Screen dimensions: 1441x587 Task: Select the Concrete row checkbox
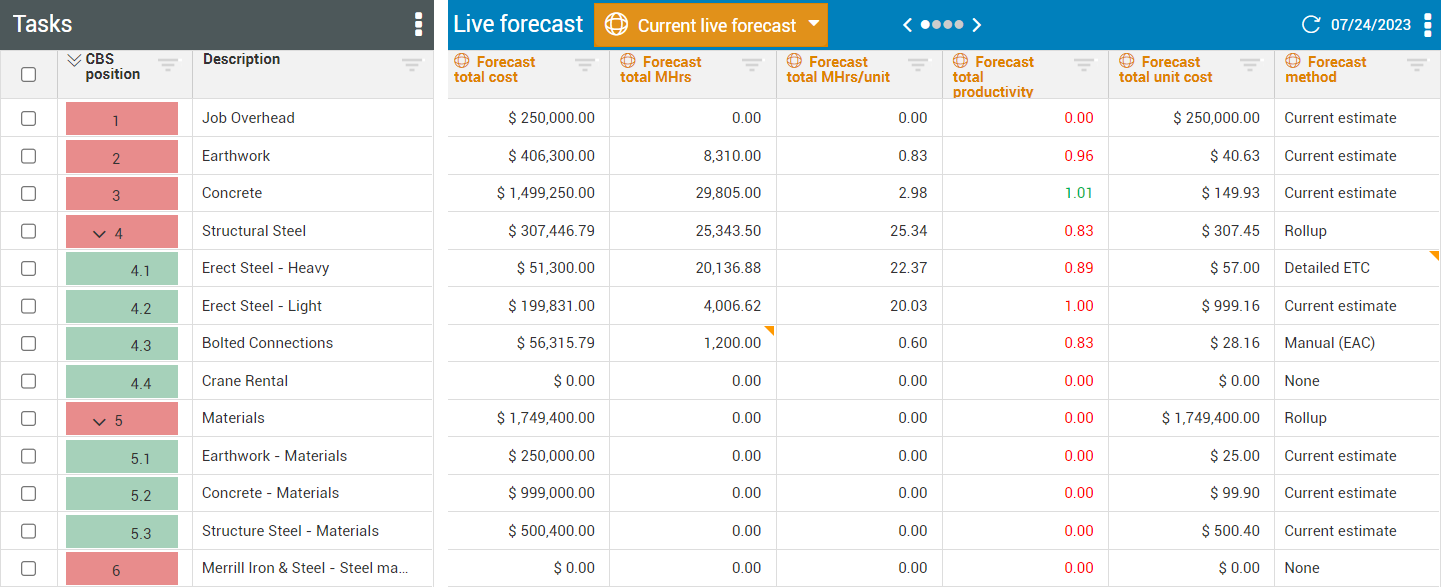click(x=28, y=193)
